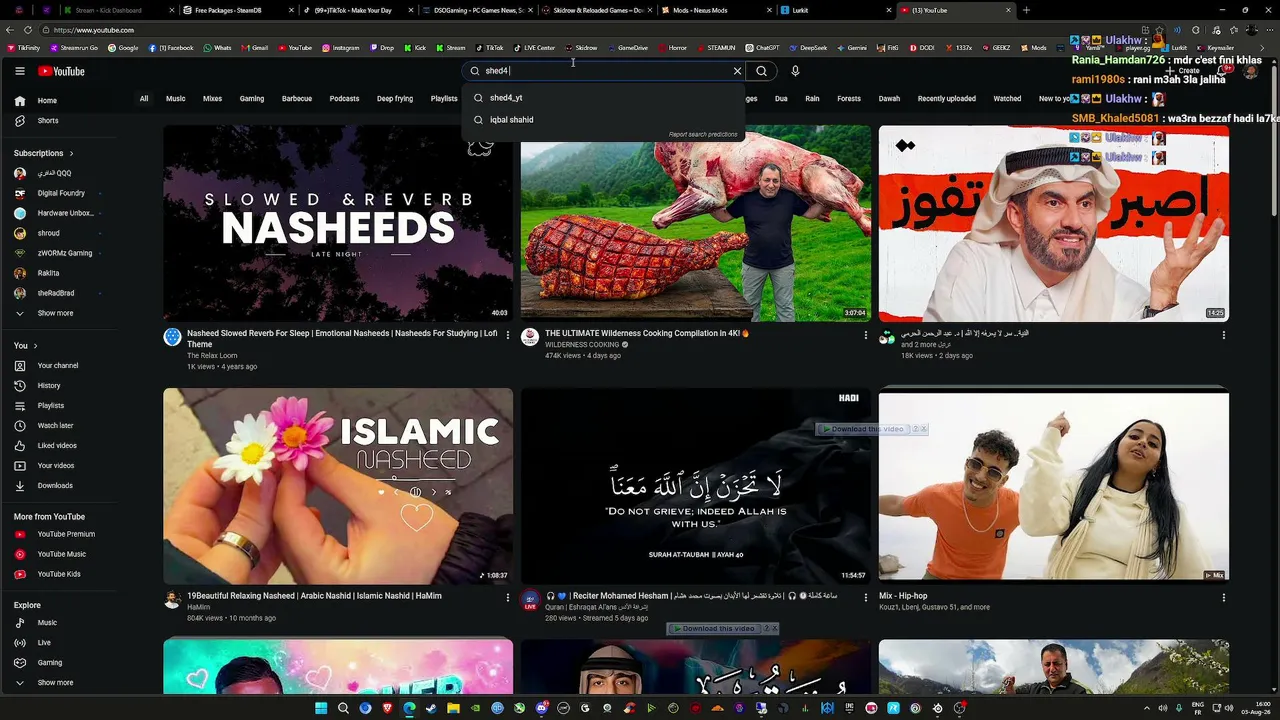The image size is (1280, 720).
Task: Expand the You section header
Action: tap(26, 346)
